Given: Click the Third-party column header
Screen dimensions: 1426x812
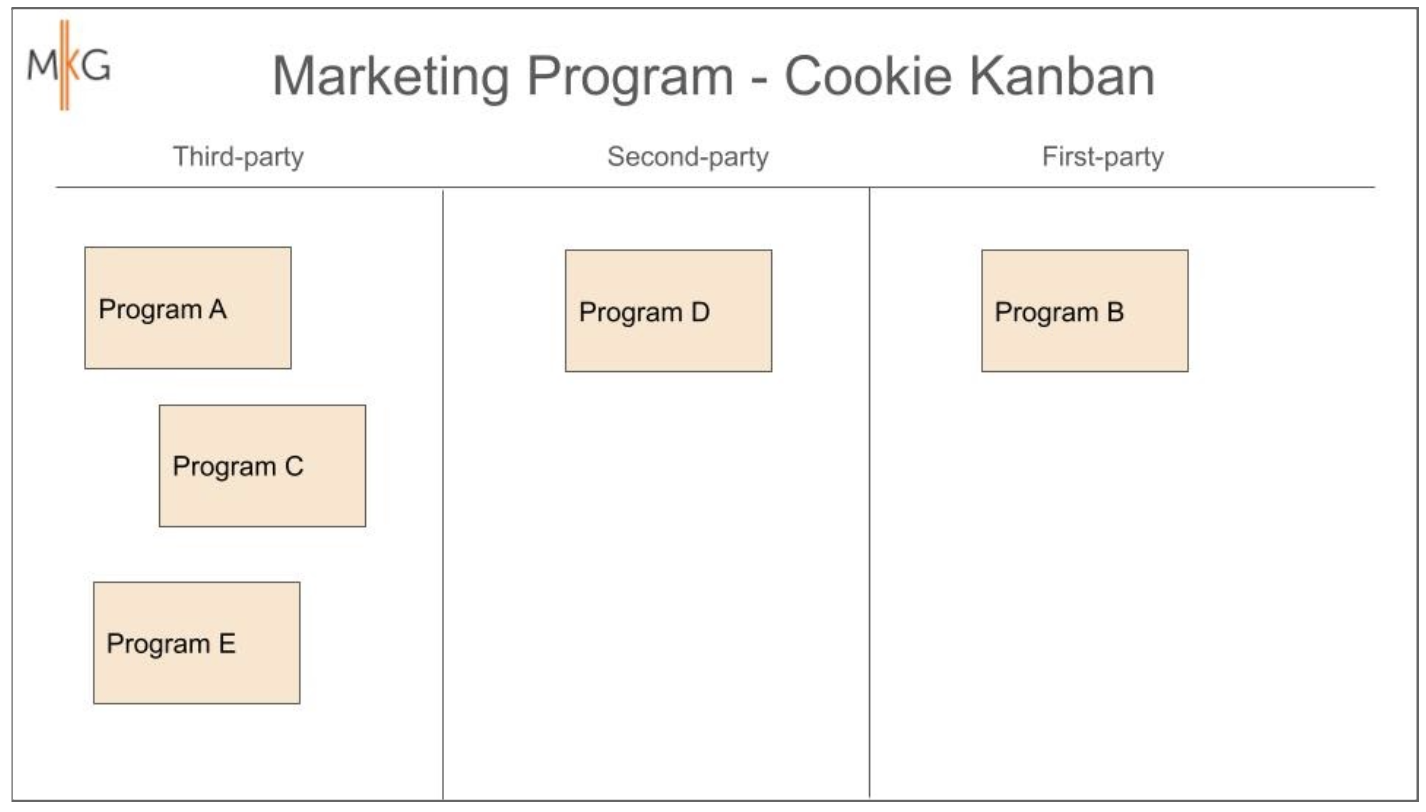Looking at the screenshot, I should 238,157.
